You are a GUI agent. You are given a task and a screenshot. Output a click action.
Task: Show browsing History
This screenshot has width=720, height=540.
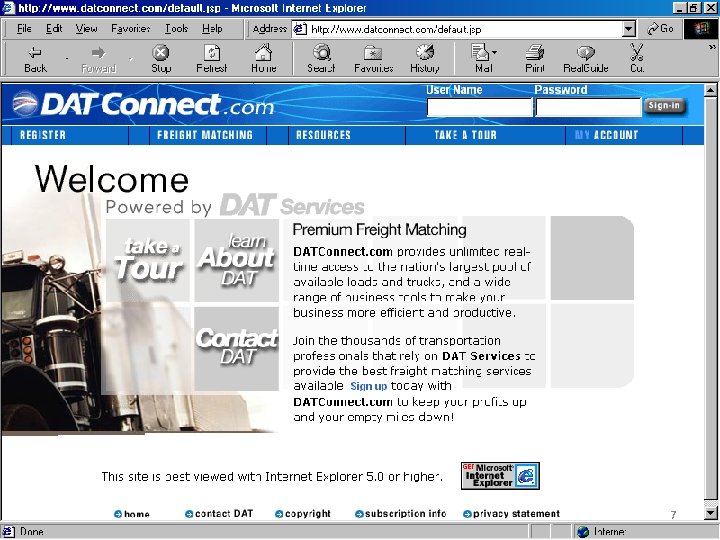tap(425, 59)
